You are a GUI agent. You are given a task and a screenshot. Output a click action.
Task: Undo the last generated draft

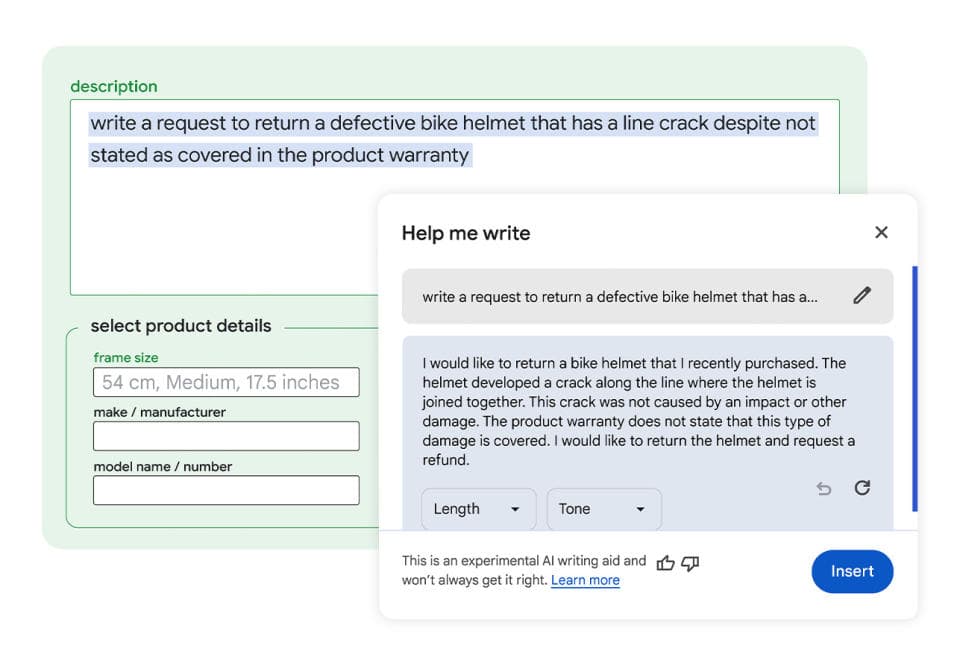824,489
